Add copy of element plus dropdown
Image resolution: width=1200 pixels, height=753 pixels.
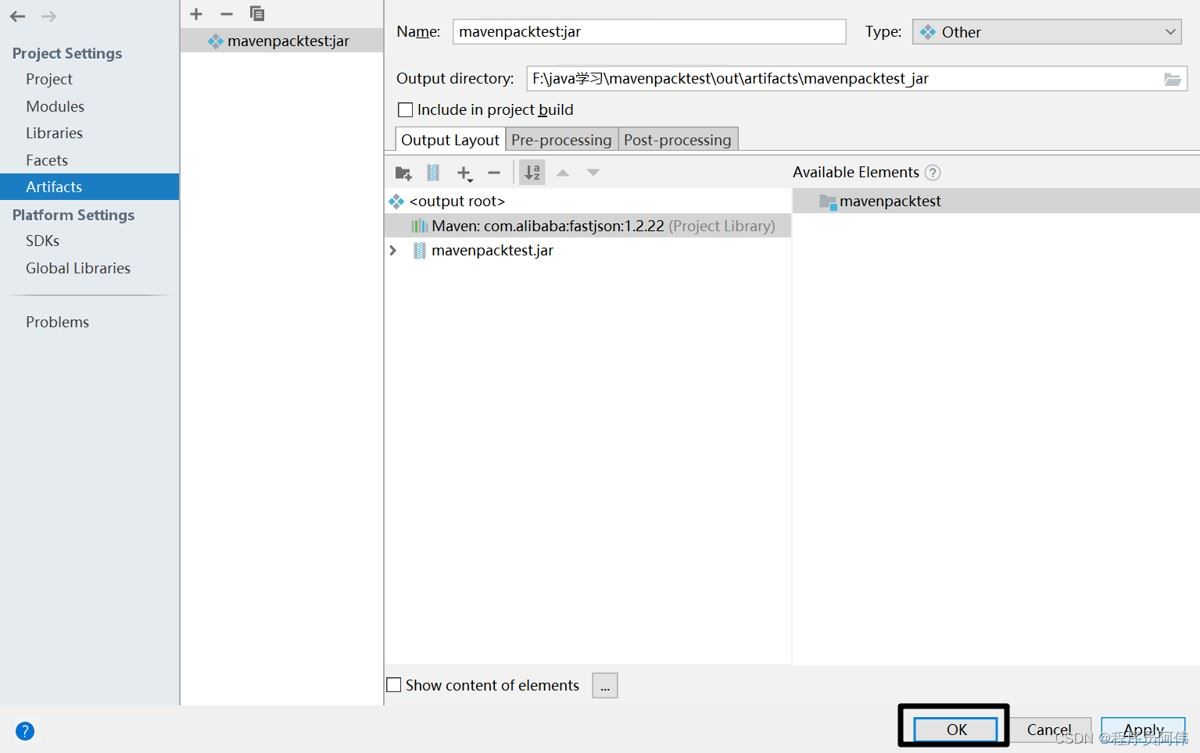(x=464, y=173)
